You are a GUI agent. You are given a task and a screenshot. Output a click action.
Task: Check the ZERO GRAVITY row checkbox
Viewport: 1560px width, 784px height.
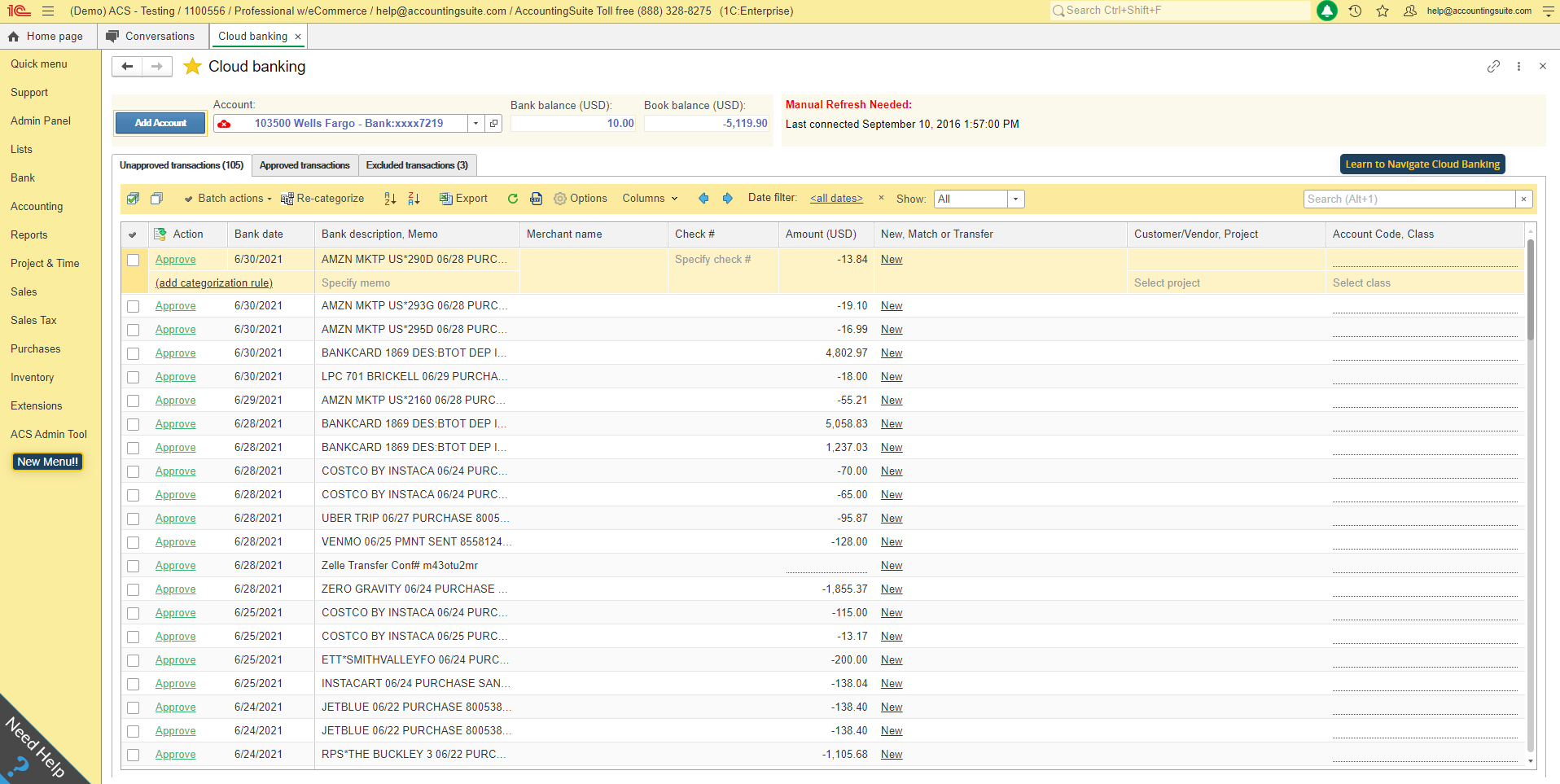(134, 589)
